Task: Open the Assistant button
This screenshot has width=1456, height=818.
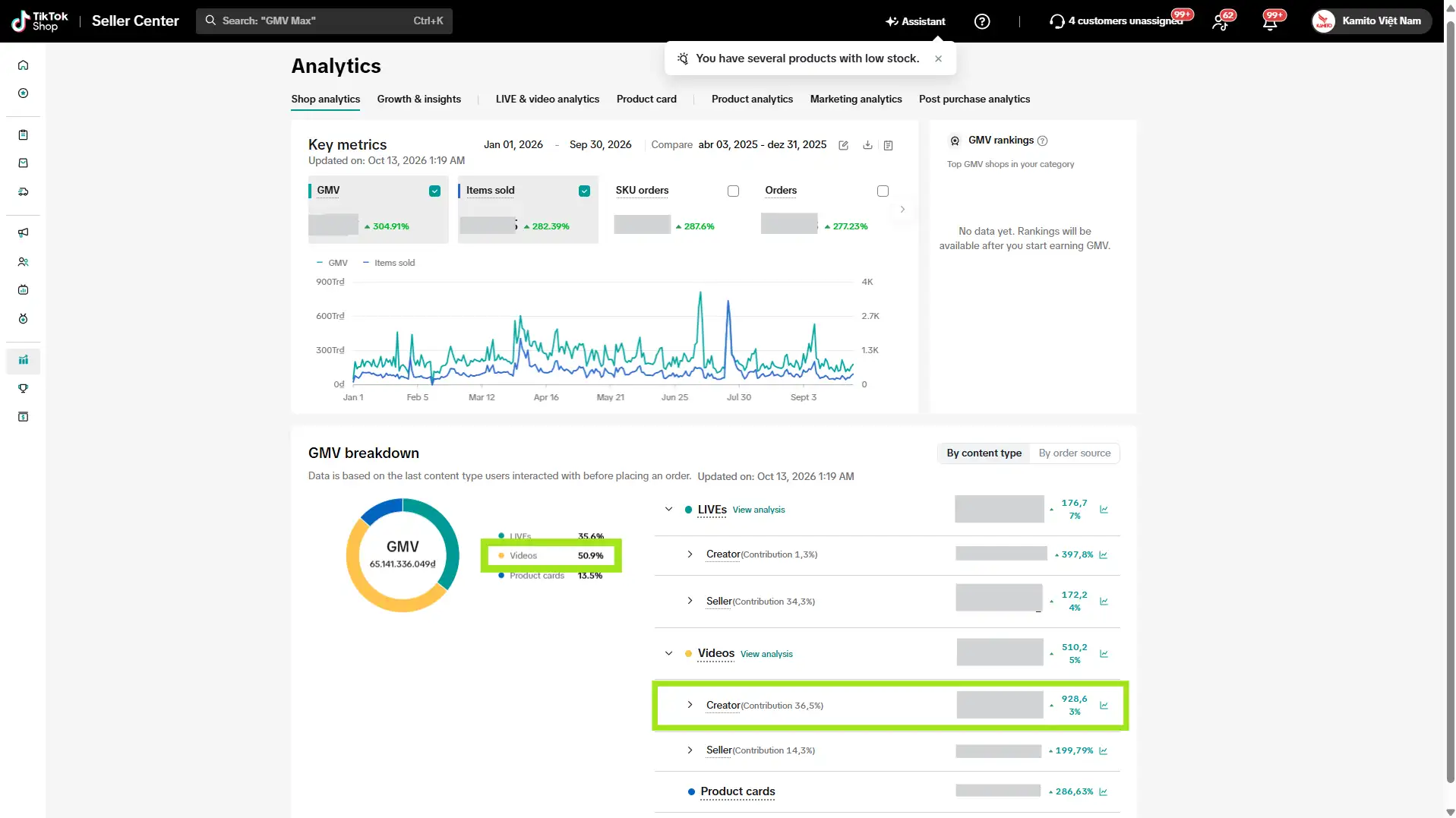Action: [915, 21]
